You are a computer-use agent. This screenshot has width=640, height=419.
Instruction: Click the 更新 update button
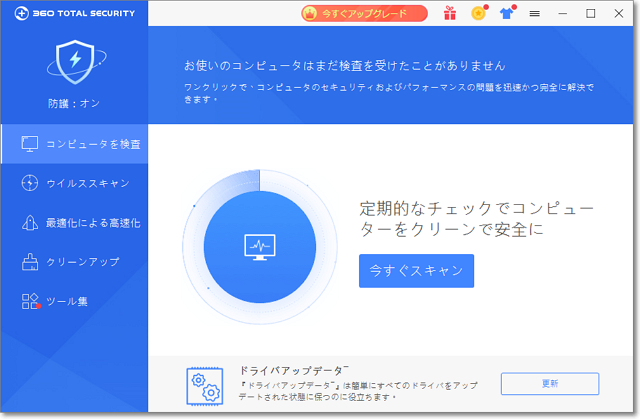coord(549,384)
